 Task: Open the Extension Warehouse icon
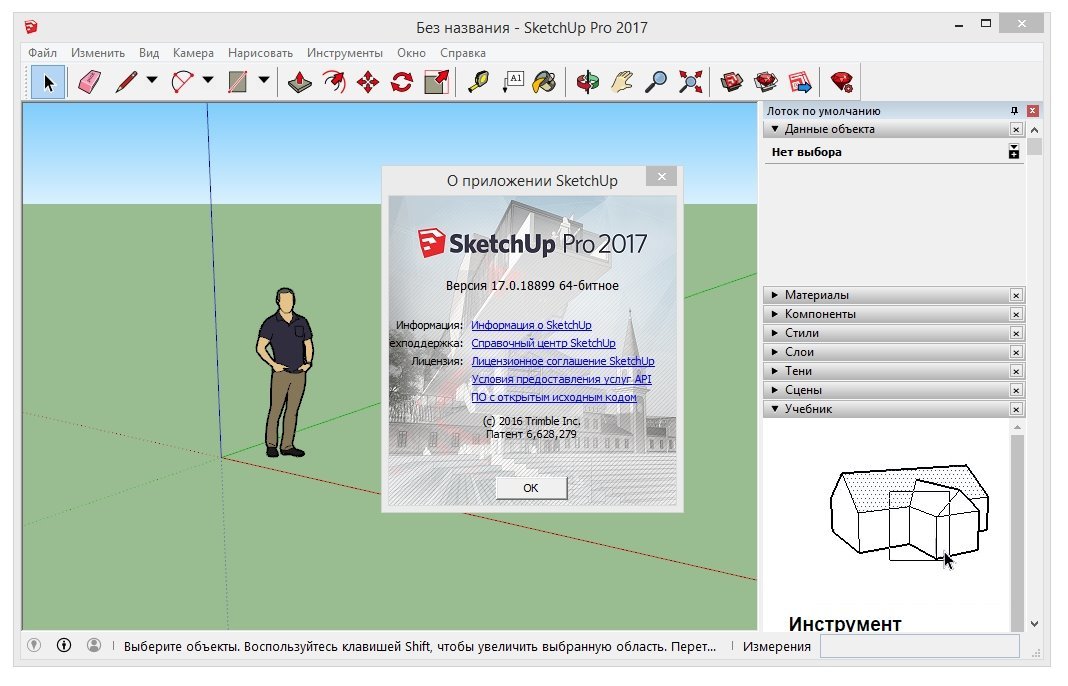[766, 82]
